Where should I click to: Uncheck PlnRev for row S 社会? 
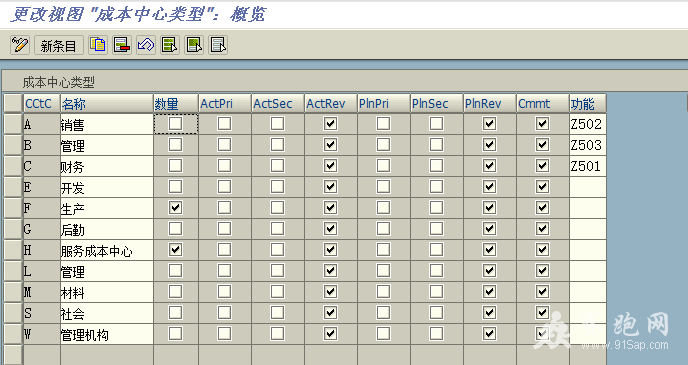click(489, 313)
